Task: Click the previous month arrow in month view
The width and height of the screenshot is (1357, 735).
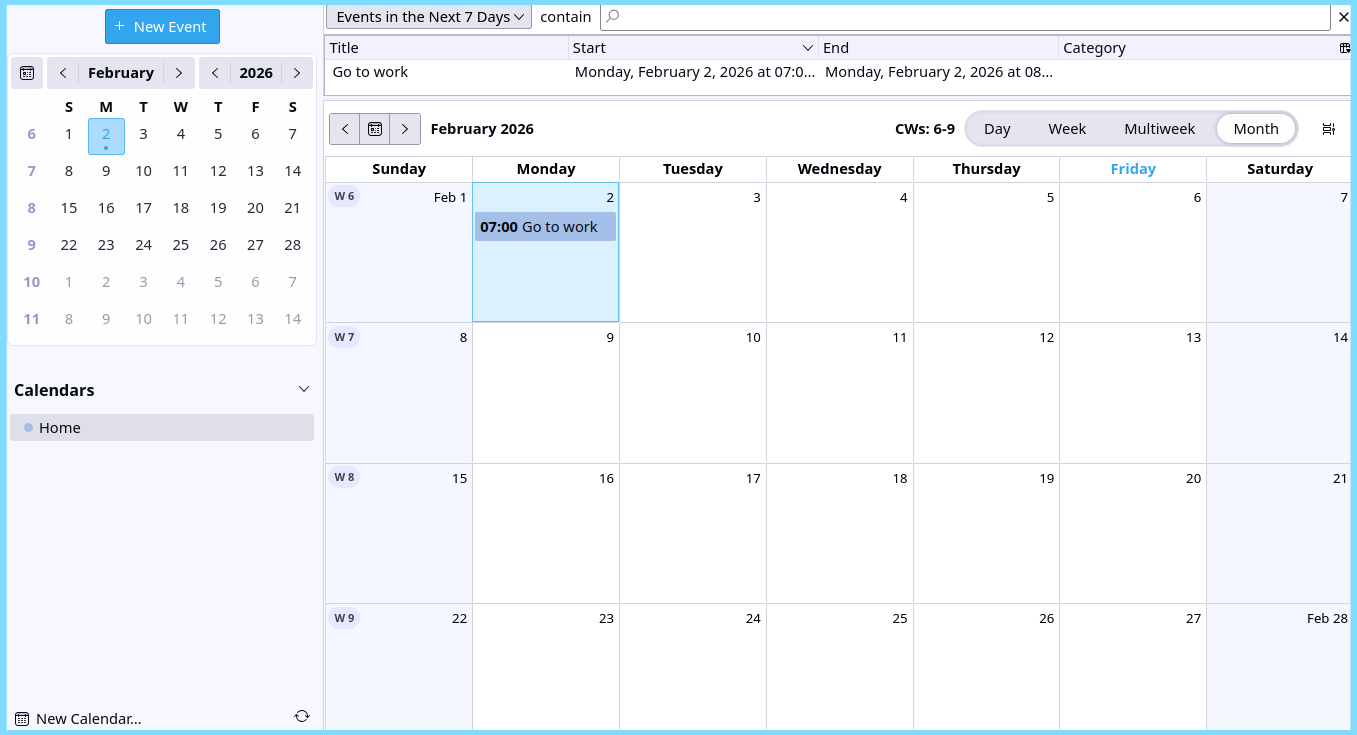Action: 344,128
